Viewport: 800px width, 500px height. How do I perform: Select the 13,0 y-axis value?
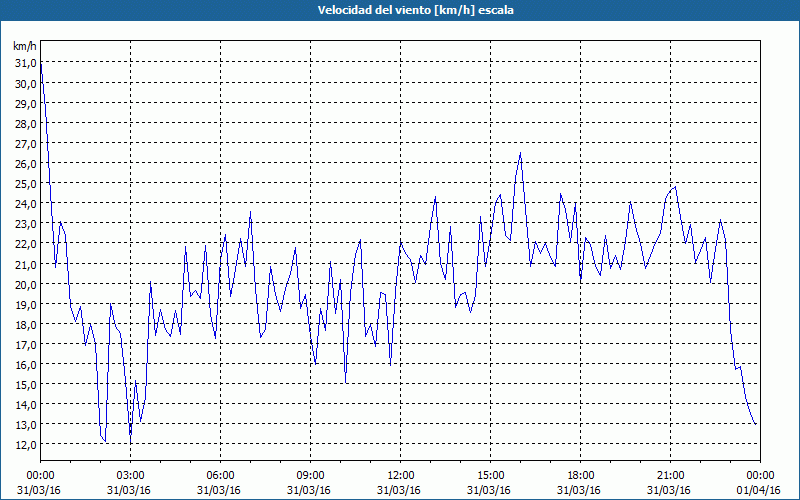(26, 425)
